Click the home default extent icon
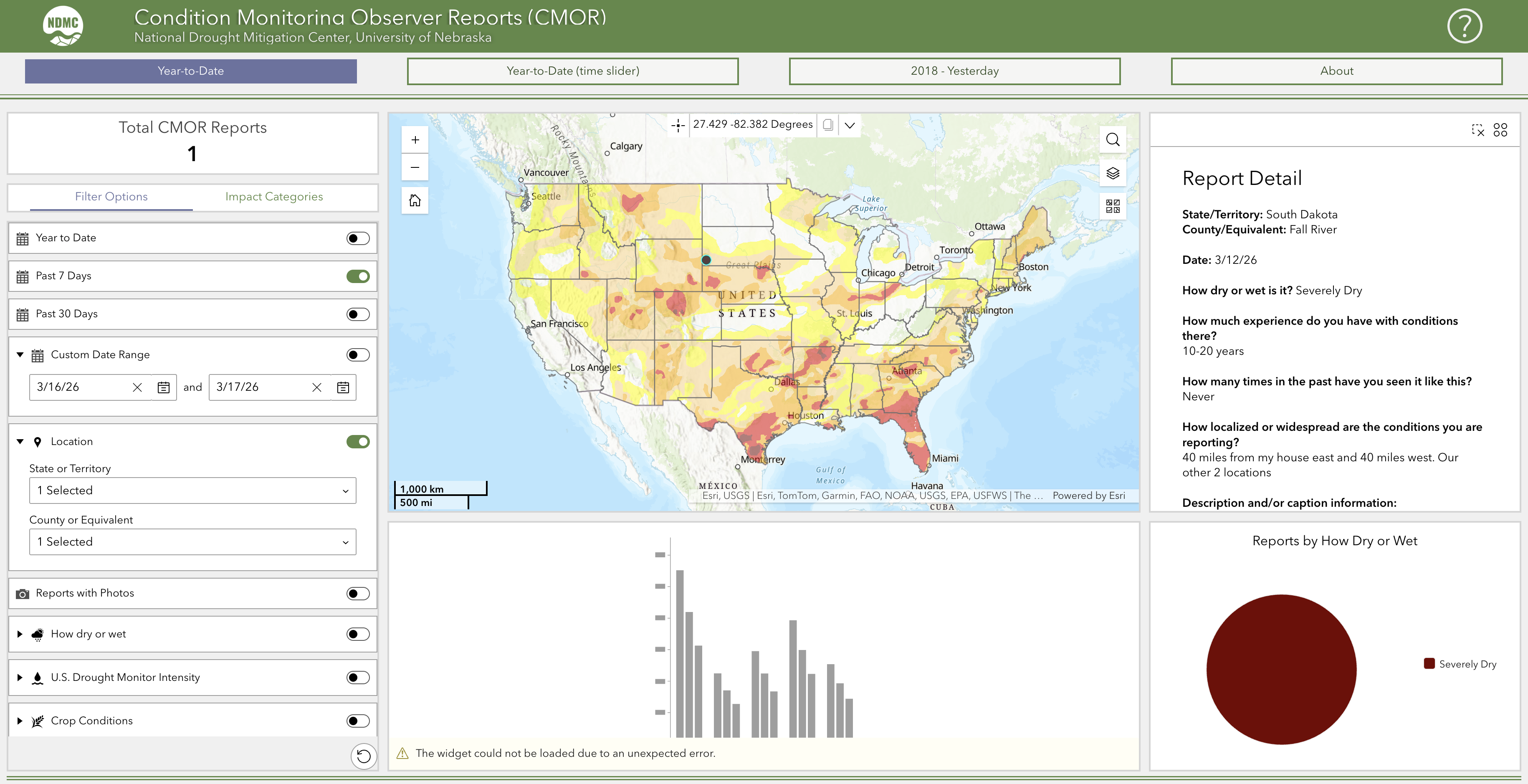Screen dimensions: 1528x784 point(415,200)
